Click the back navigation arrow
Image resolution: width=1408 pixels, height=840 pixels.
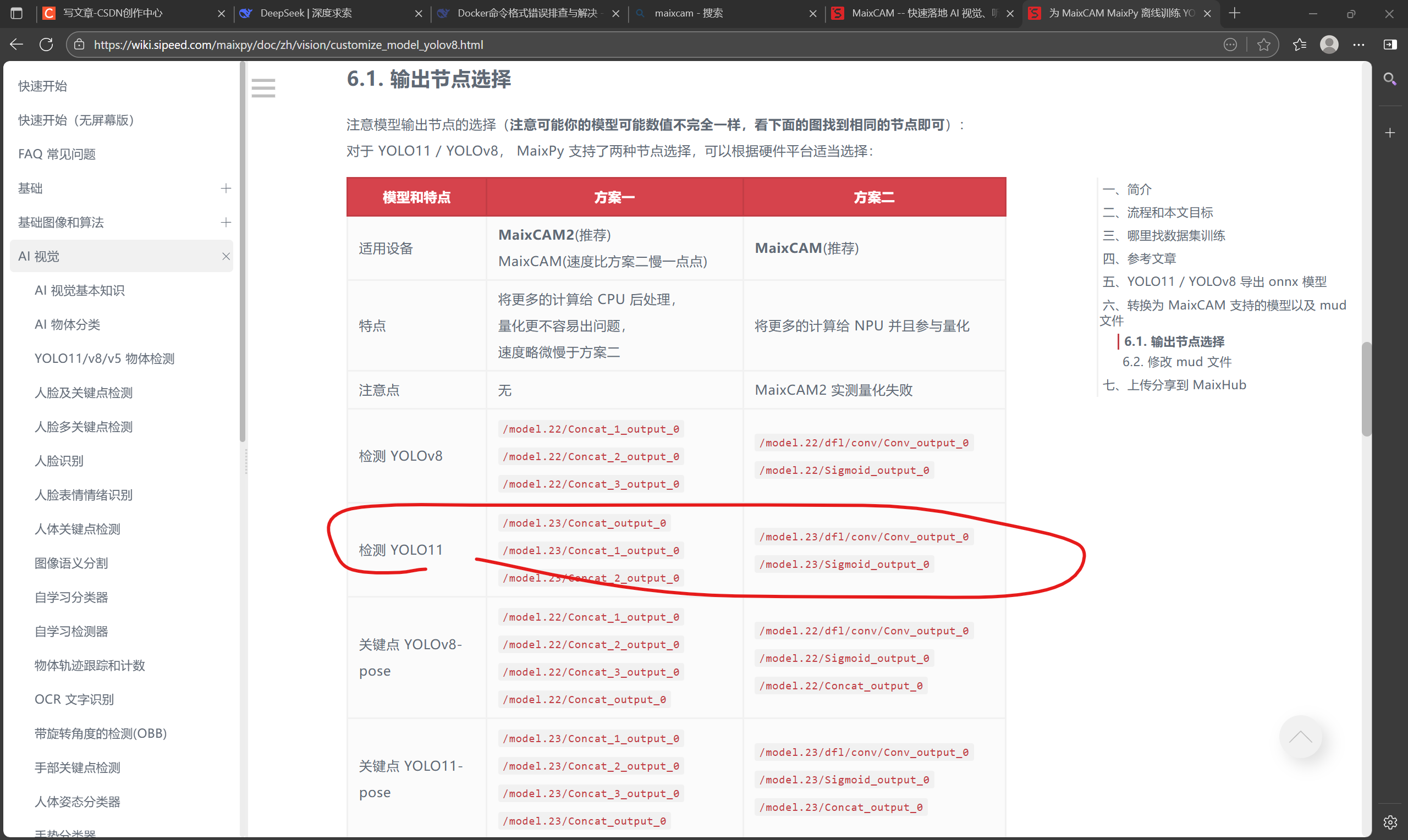[16, 44]
